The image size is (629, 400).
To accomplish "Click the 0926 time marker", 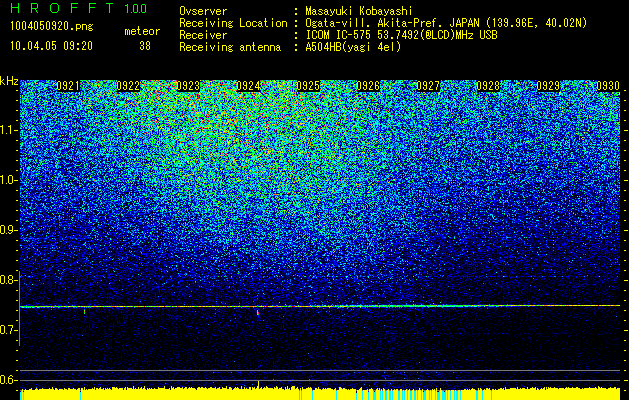I will point(368,86).
